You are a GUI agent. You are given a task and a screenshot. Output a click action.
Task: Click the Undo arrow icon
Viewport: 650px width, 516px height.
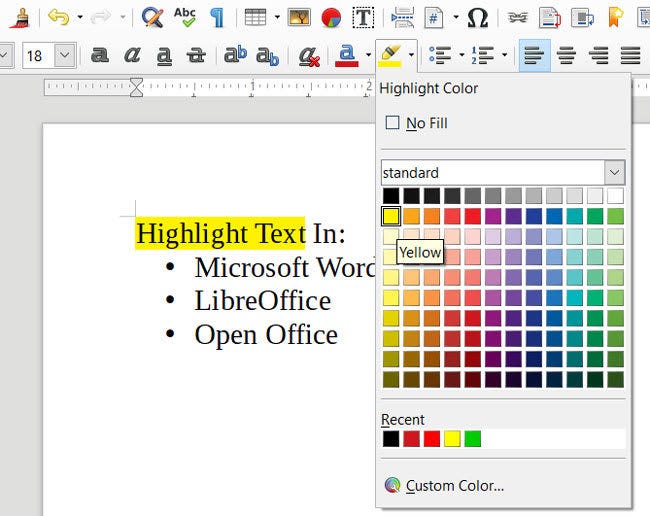point(58,17)
